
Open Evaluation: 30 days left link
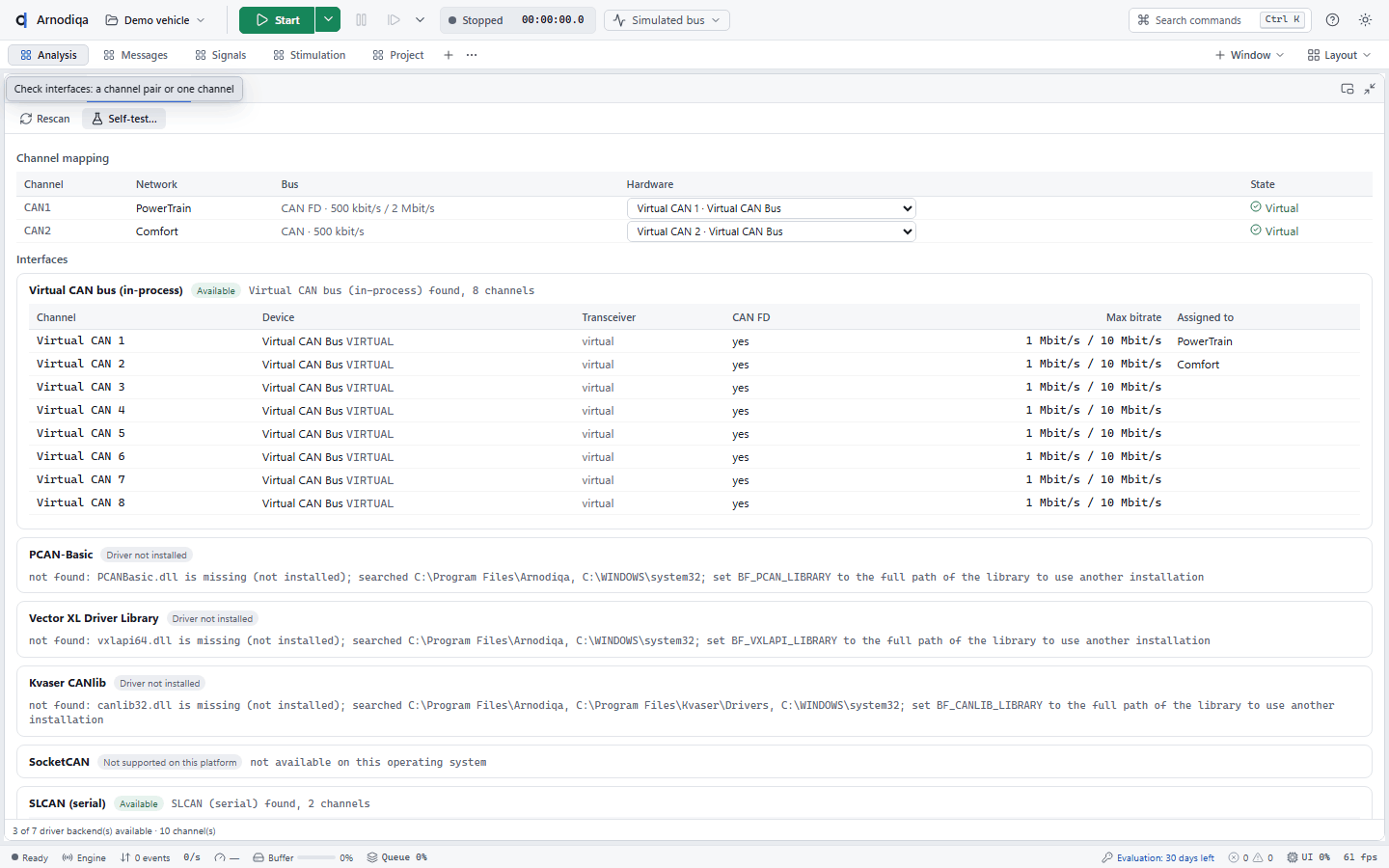click(x=1157, y=857)
